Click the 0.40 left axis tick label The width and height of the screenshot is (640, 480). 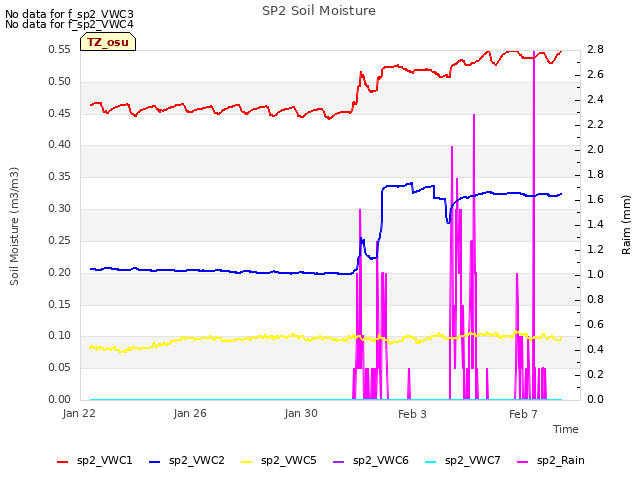click(60, 144)
